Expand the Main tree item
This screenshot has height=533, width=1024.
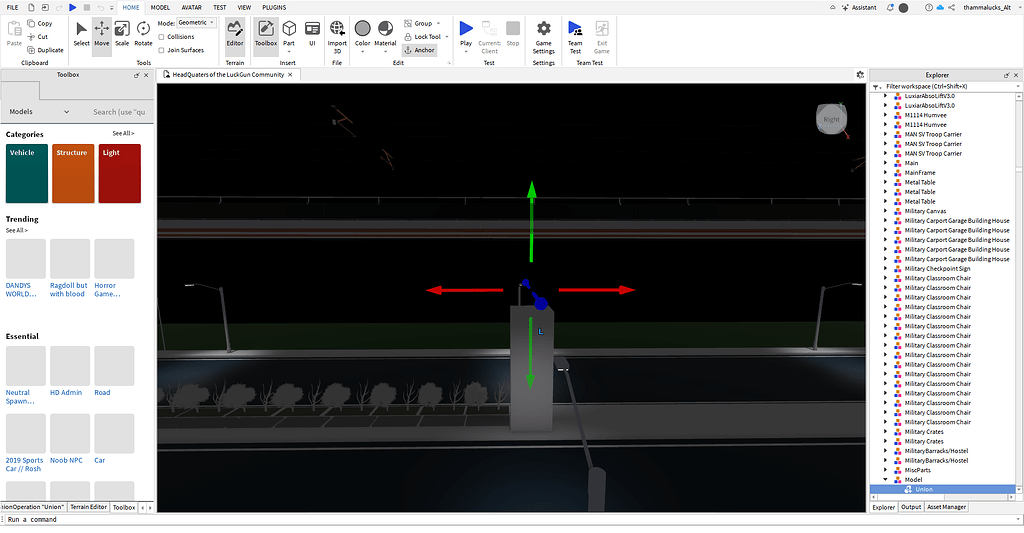point(886,163)
